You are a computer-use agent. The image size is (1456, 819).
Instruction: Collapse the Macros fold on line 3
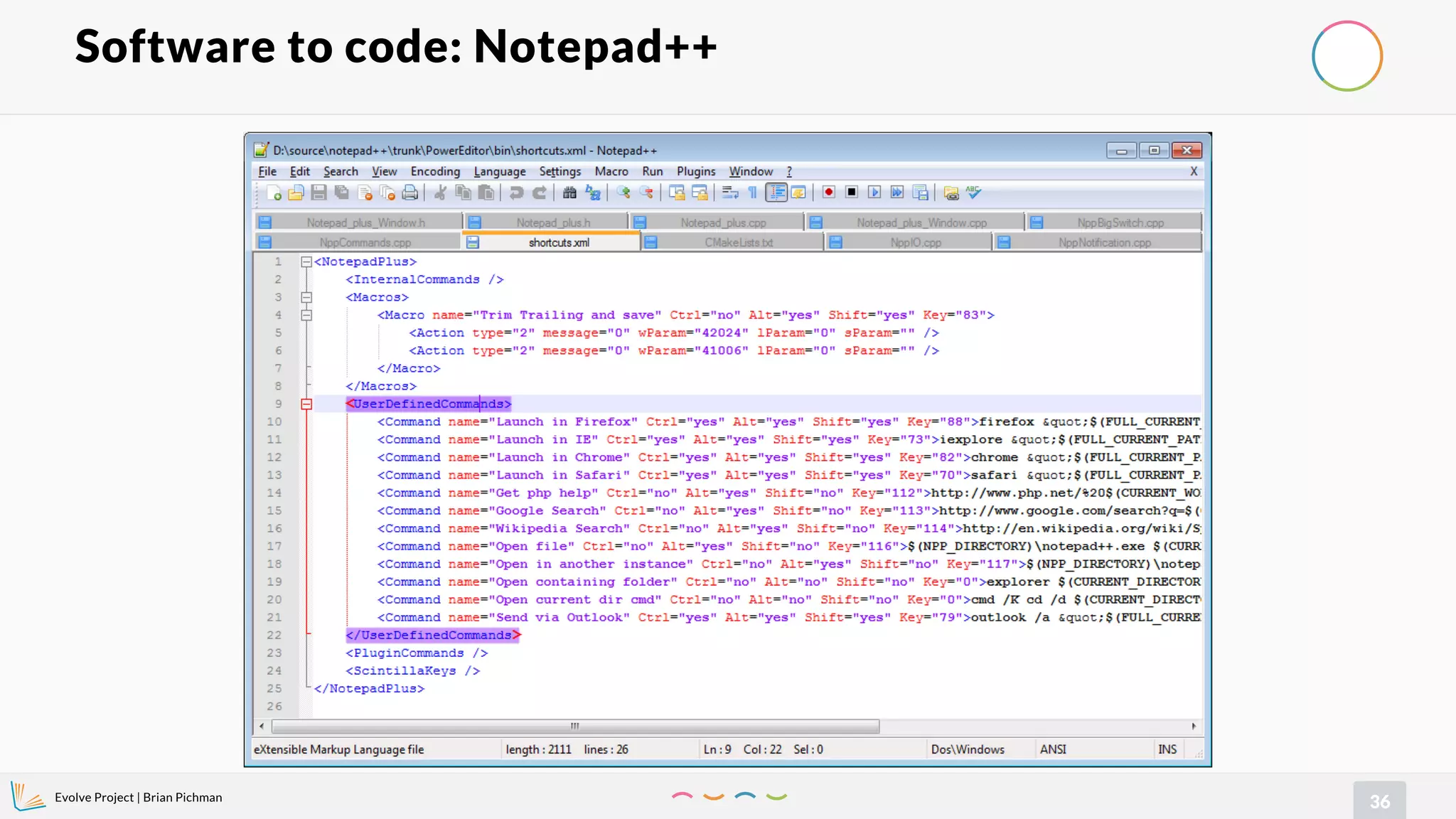[306, 297]
